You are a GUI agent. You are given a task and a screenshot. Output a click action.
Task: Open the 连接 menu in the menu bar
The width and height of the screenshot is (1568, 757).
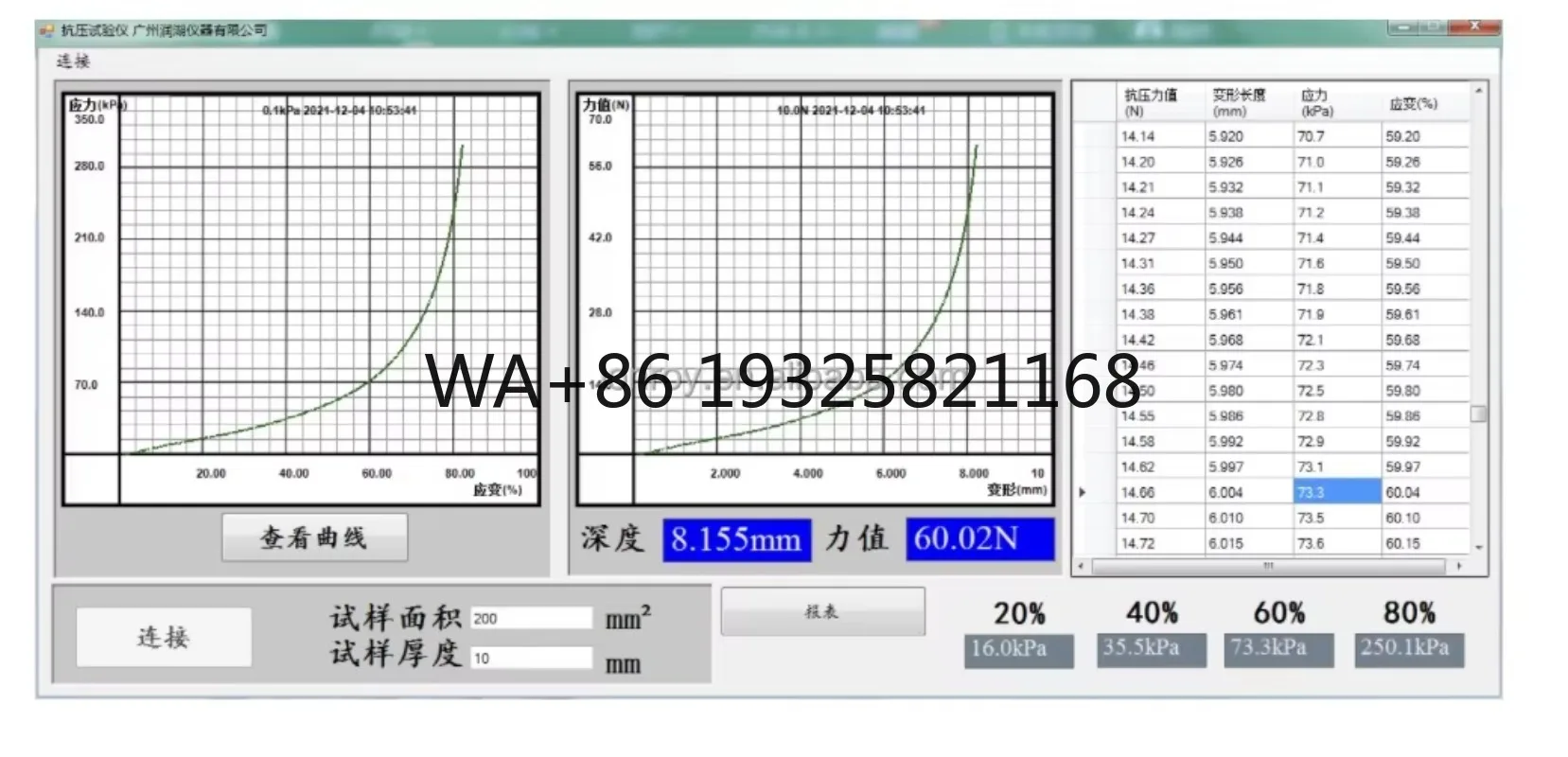73,62
